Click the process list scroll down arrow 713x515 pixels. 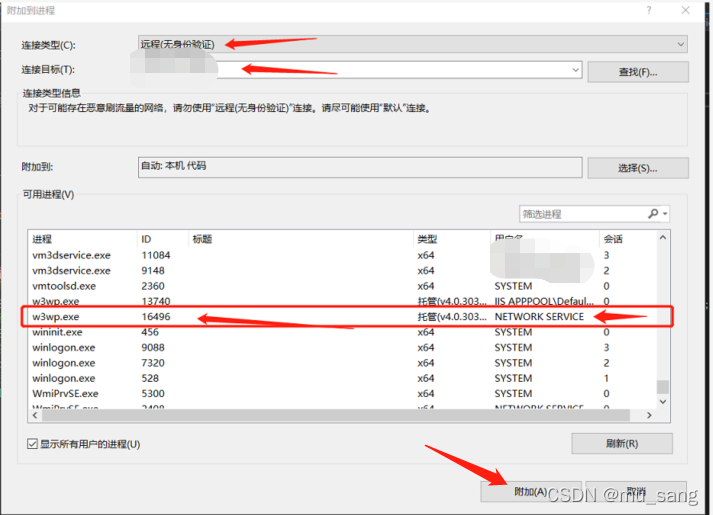pos(663,401)
